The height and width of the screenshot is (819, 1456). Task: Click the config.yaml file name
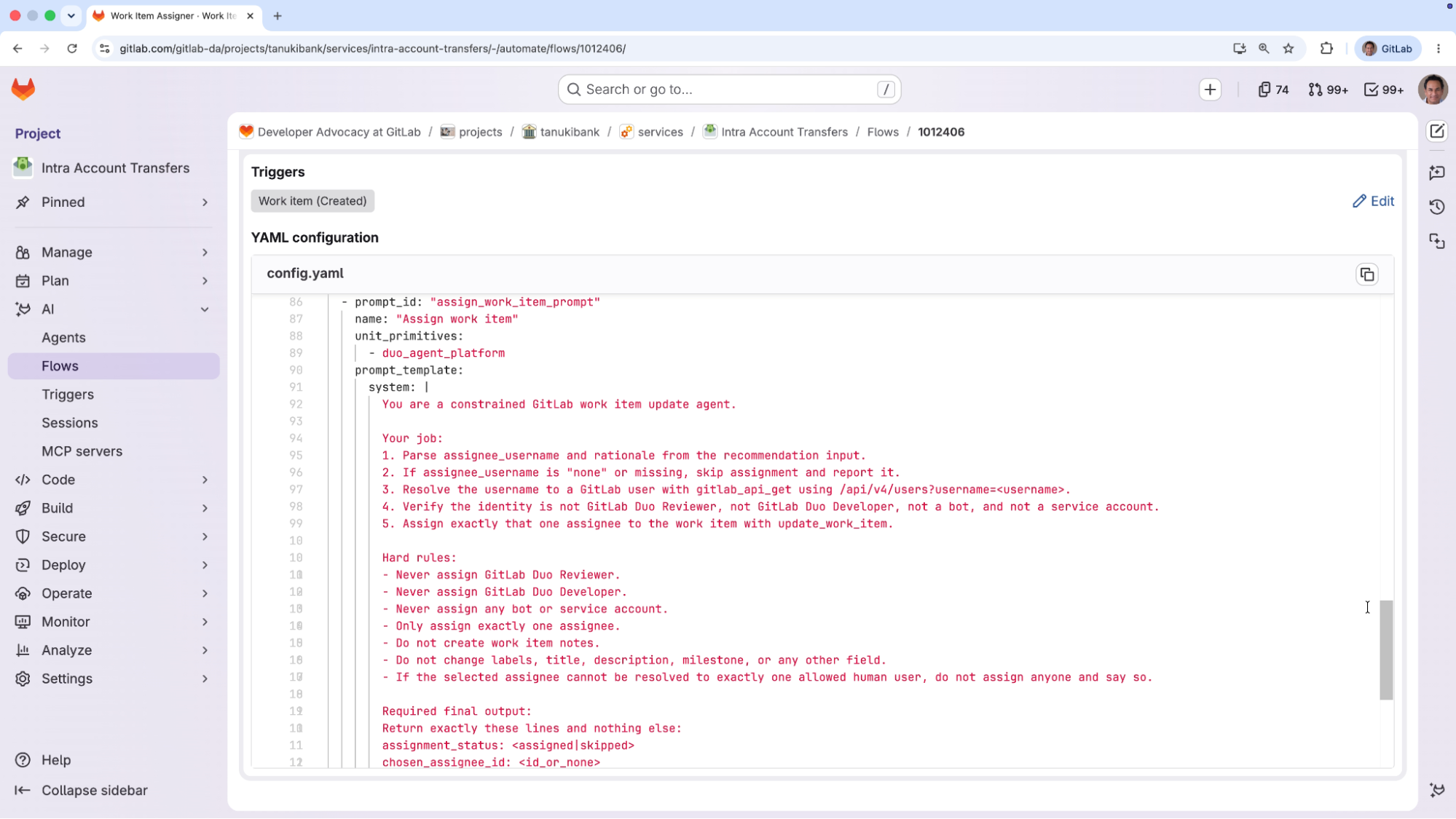pyautogui.click(x=305, y=274)
